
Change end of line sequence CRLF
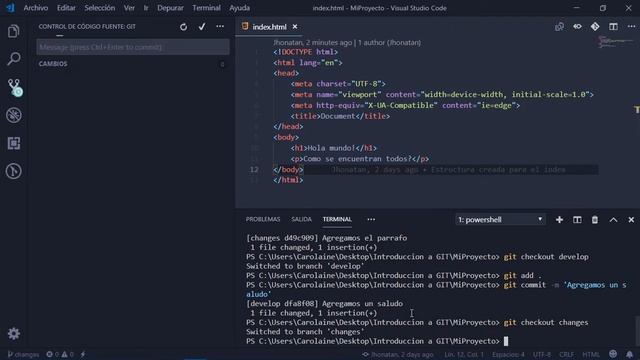566,354
